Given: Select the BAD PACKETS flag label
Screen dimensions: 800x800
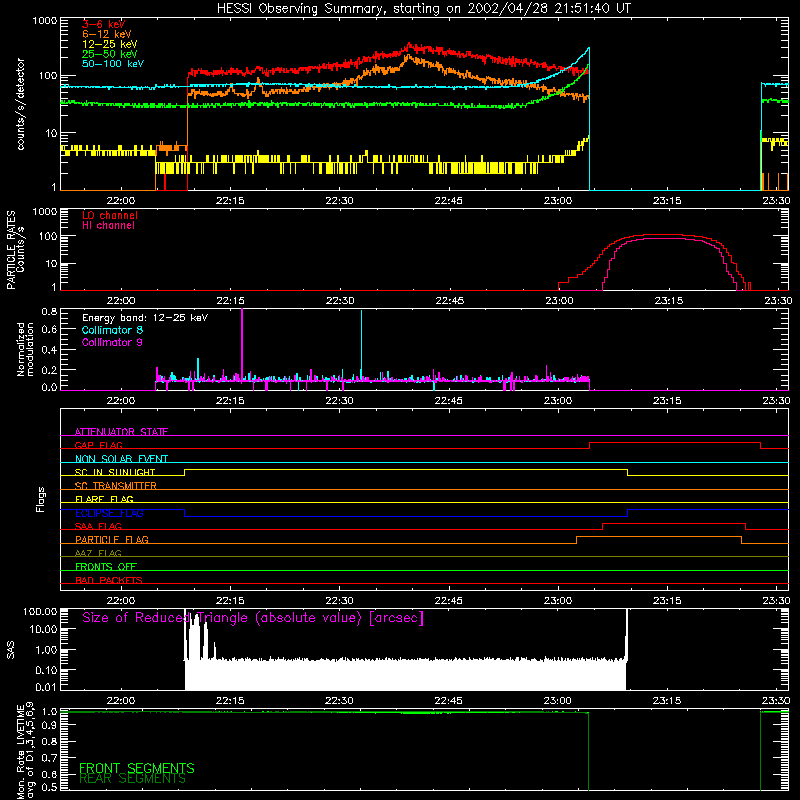Looking at the screenshot, I should (x=109, y=580).
